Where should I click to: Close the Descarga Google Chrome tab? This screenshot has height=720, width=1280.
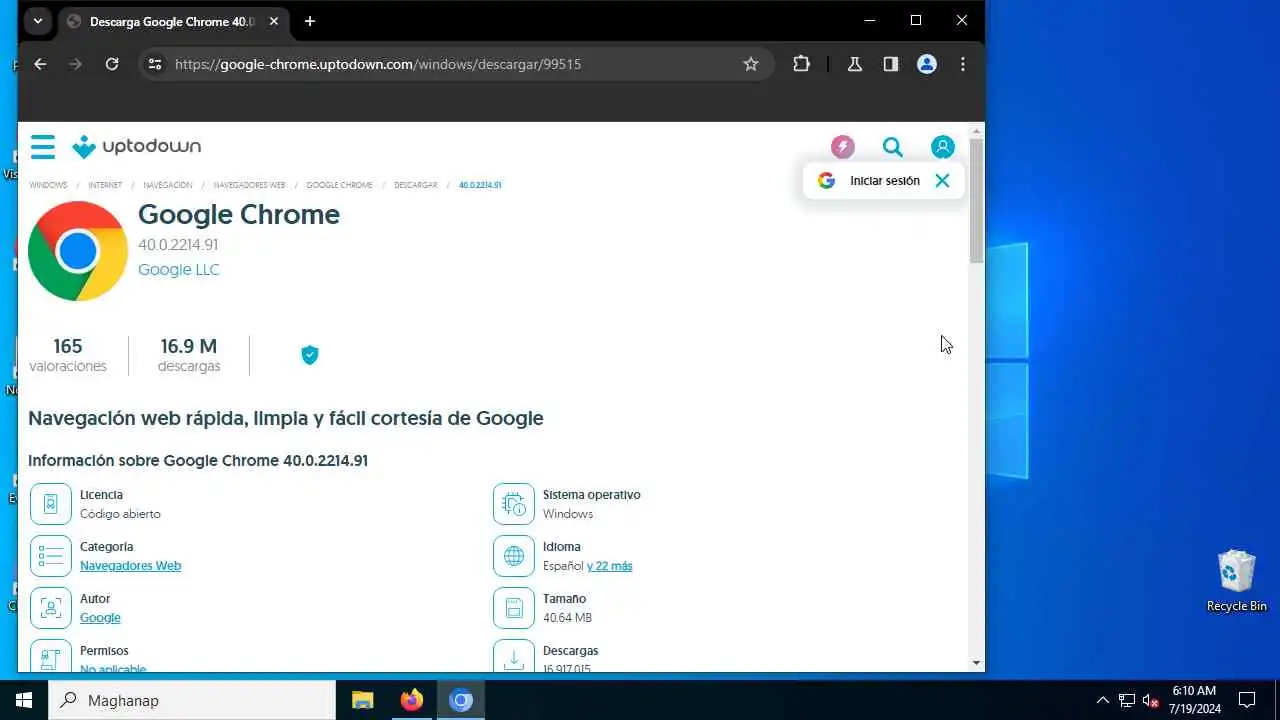[274, 21]
